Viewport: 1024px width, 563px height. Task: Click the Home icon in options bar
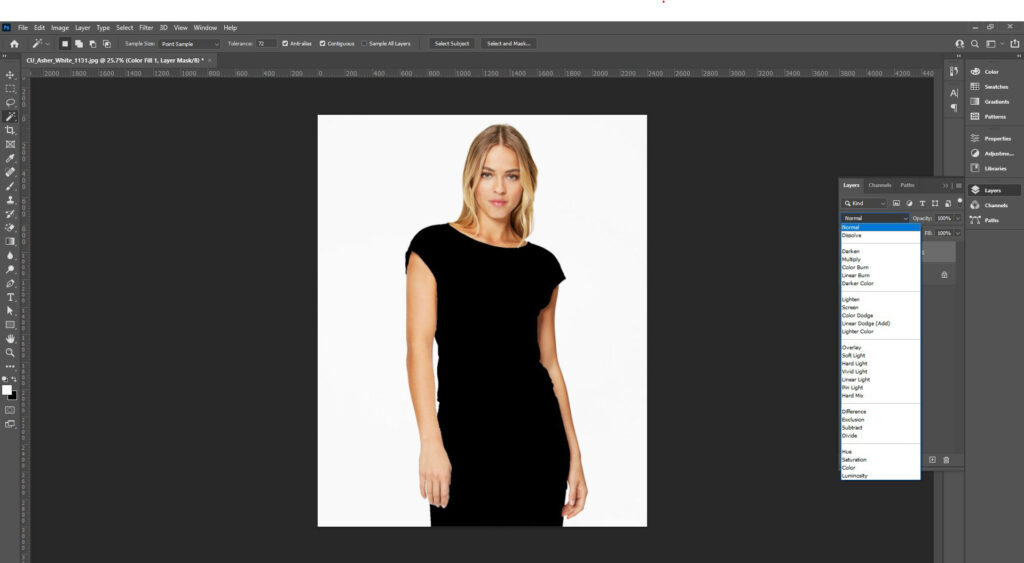coord(14,44)
